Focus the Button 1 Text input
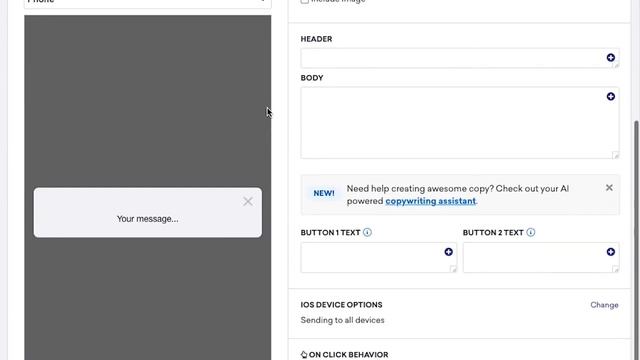This screenshot has width=640, height=360. tap(379, 258)
